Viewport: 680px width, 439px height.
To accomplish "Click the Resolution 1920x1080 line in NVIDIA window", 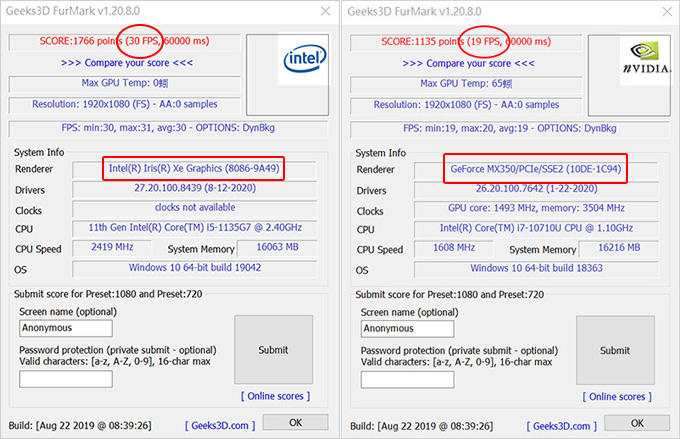I will [x=466, y=105].
